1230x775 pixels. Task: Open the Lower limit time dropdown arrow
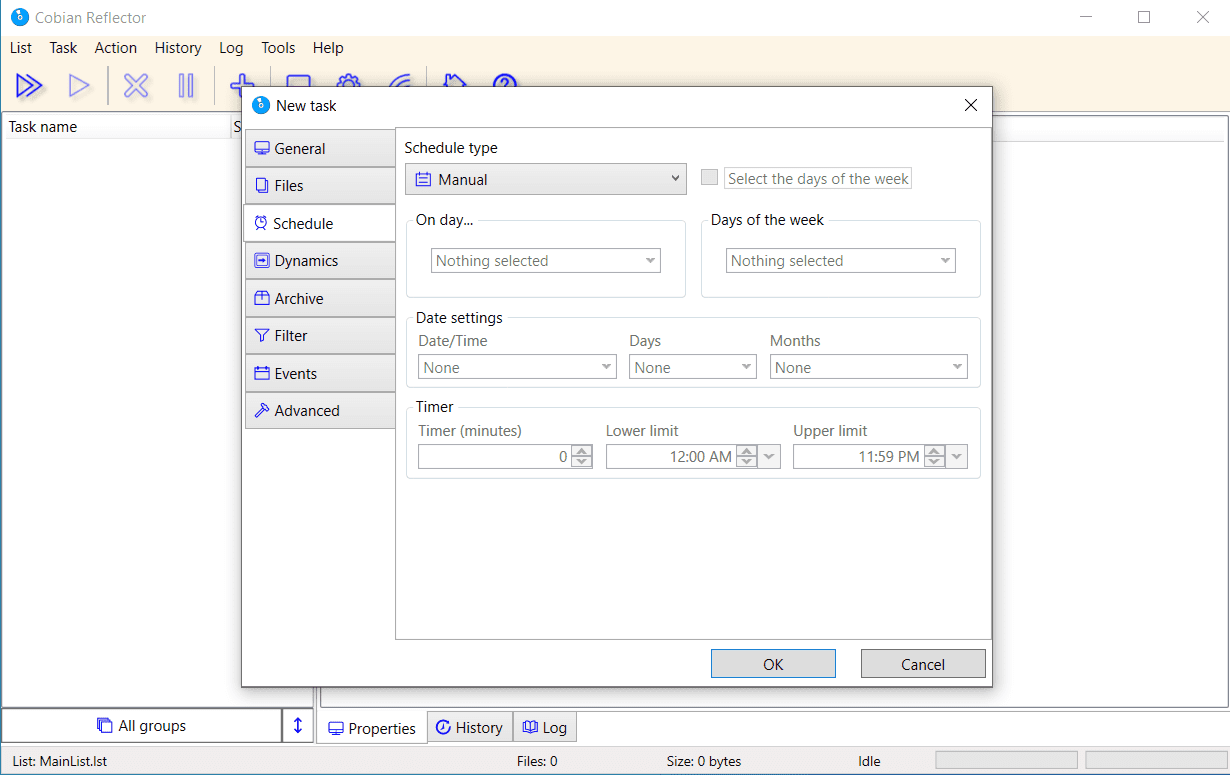(x=770, y=457)
